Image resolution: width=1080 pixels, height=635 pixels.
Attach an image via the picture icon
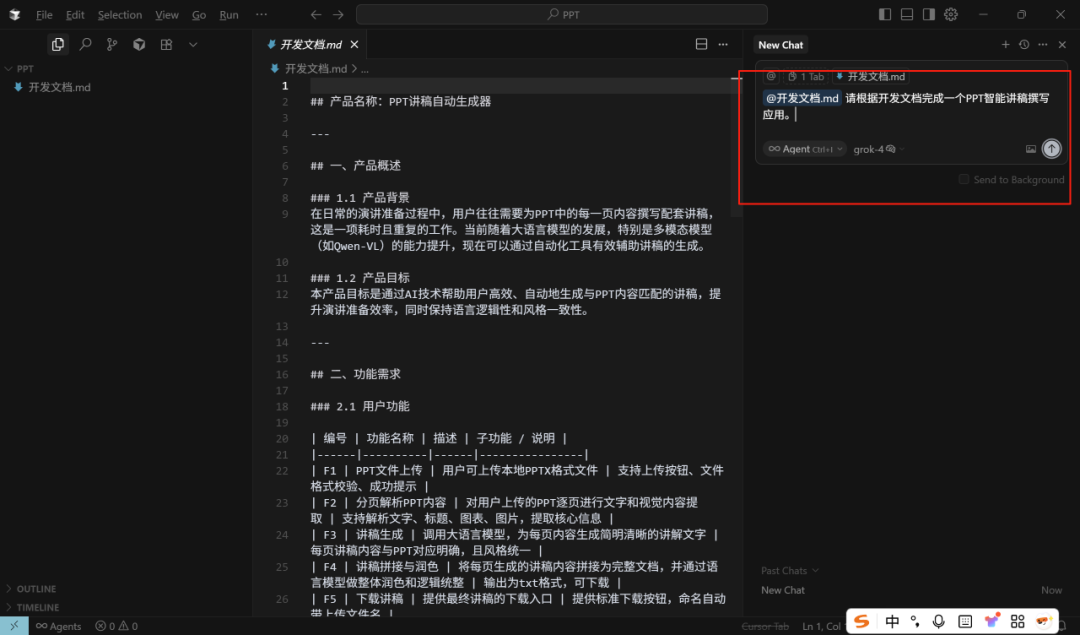pyautogui.click(x=1030, y=149)
